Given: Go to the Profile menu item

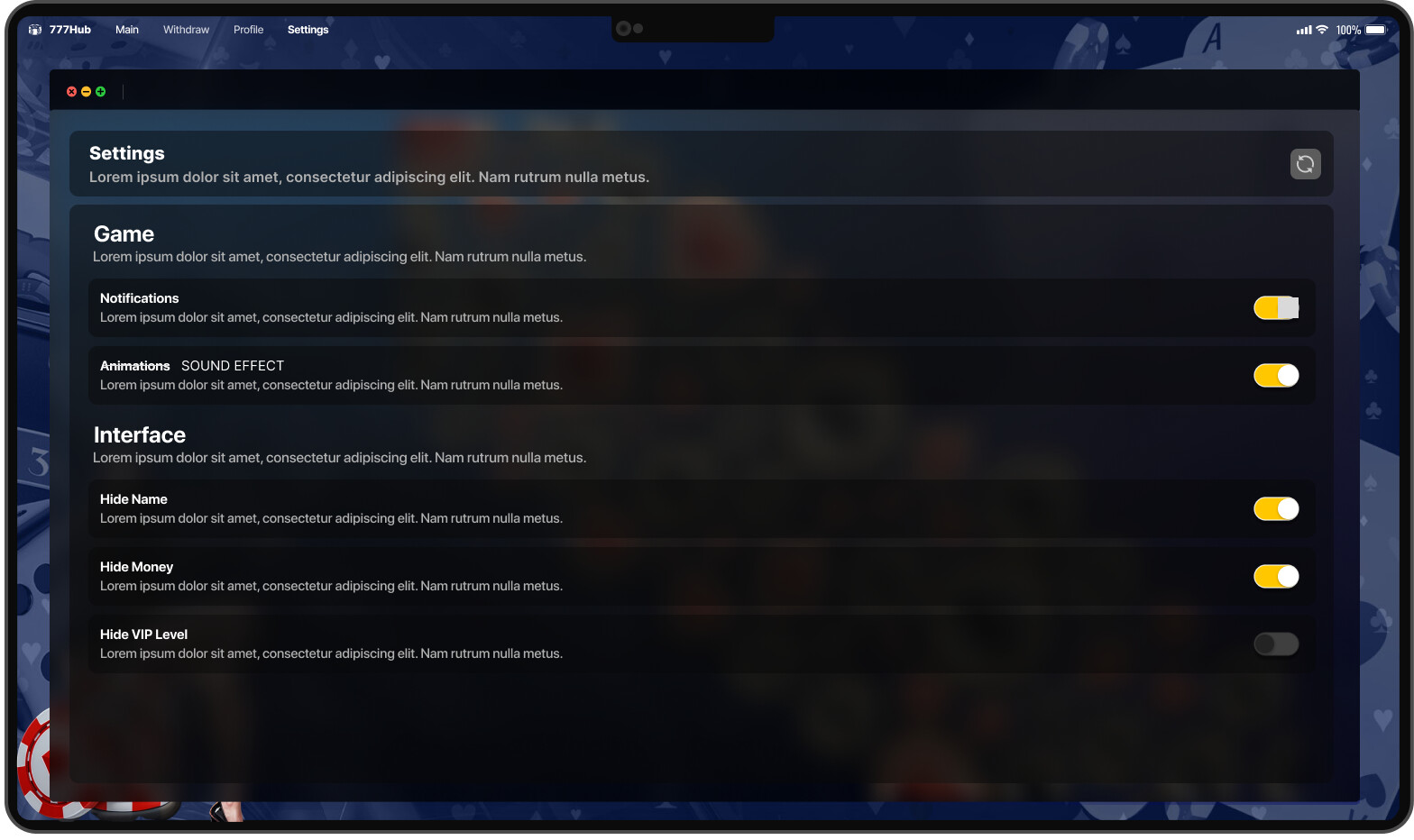Looking at the screenshot, I should [248, 30].
